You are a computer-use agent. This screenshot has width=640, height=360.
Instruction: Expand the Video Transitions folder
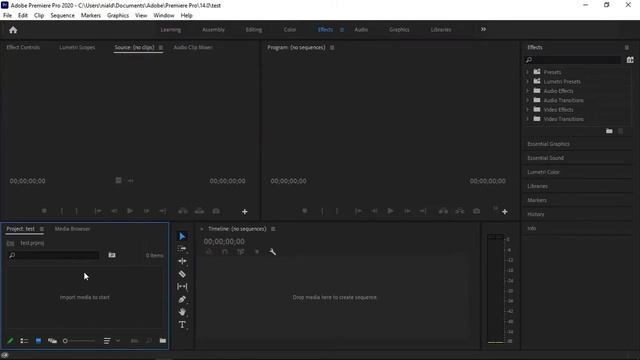click(527, 119)
